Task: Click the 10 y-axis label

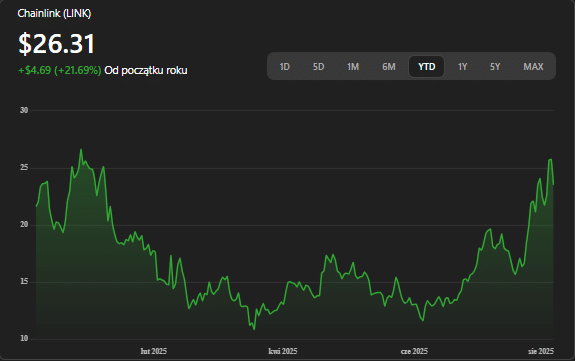Action: coord(24,338)
